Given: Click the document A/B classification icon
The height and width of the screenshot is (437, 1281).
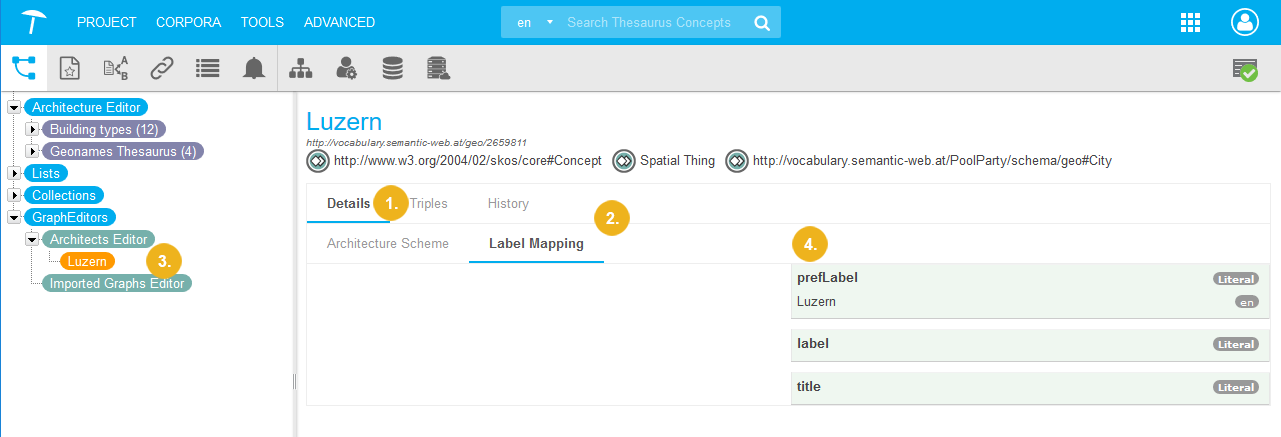Looking at the screenshot, I should (116, 68).
